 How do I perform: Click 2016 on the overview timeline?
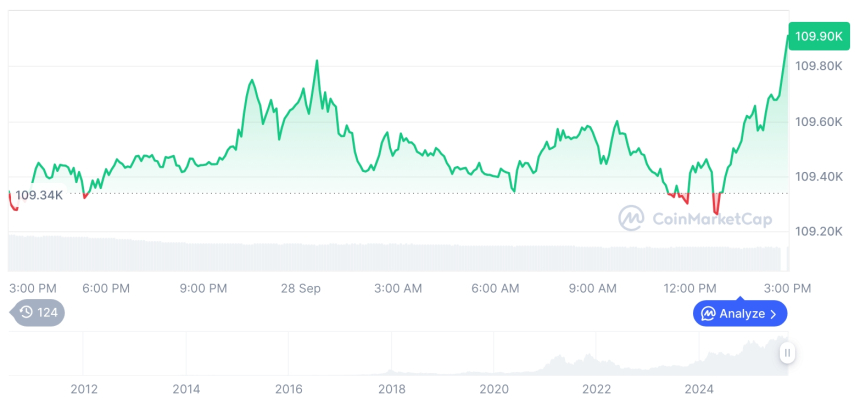288,388
